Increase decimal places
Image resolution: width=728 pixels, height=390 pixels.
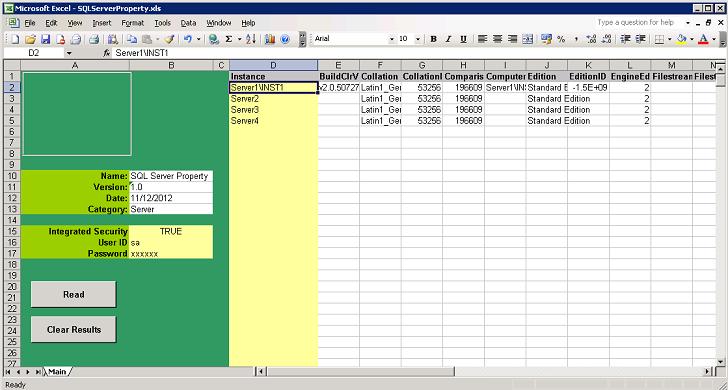click(x=591, y=39)
